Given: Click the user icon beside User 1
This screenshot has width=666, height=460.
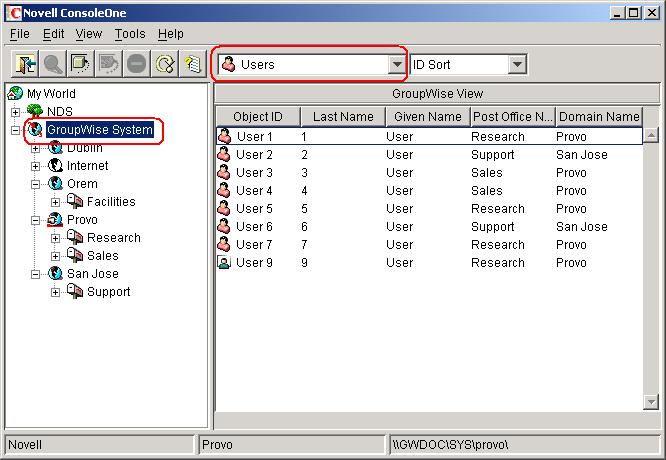Looking at the screenshot, I should [x=224, y=136].
